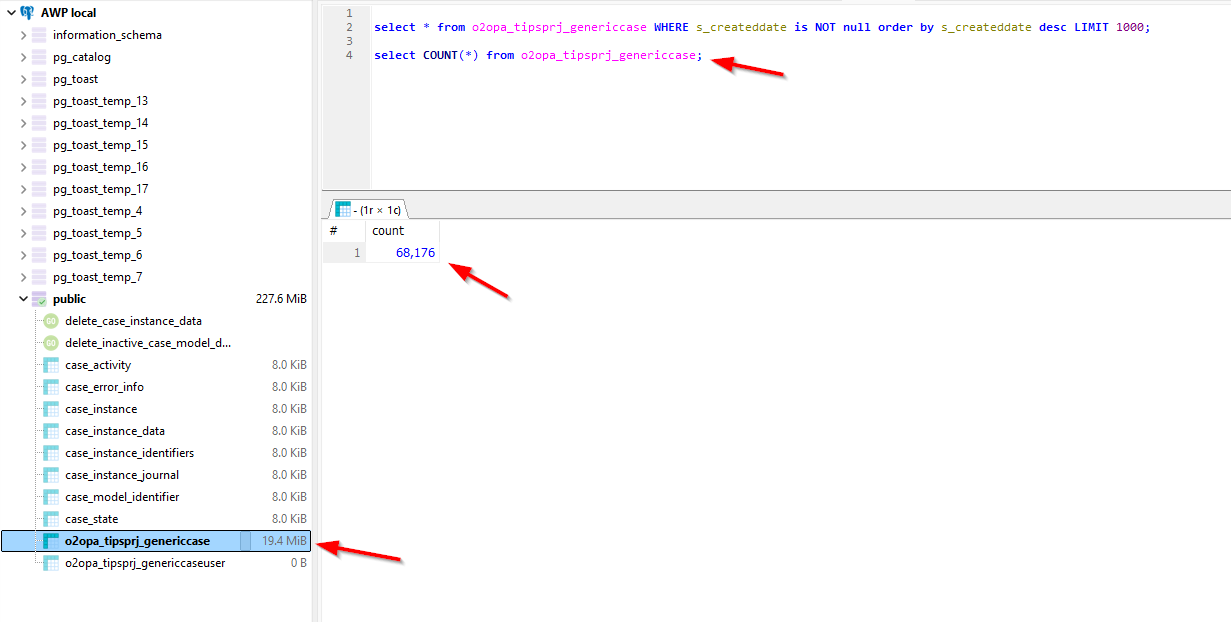Click the delete_case_instance_data function icon
This screenshot has width=1231, height=622.
coord(51,321)
